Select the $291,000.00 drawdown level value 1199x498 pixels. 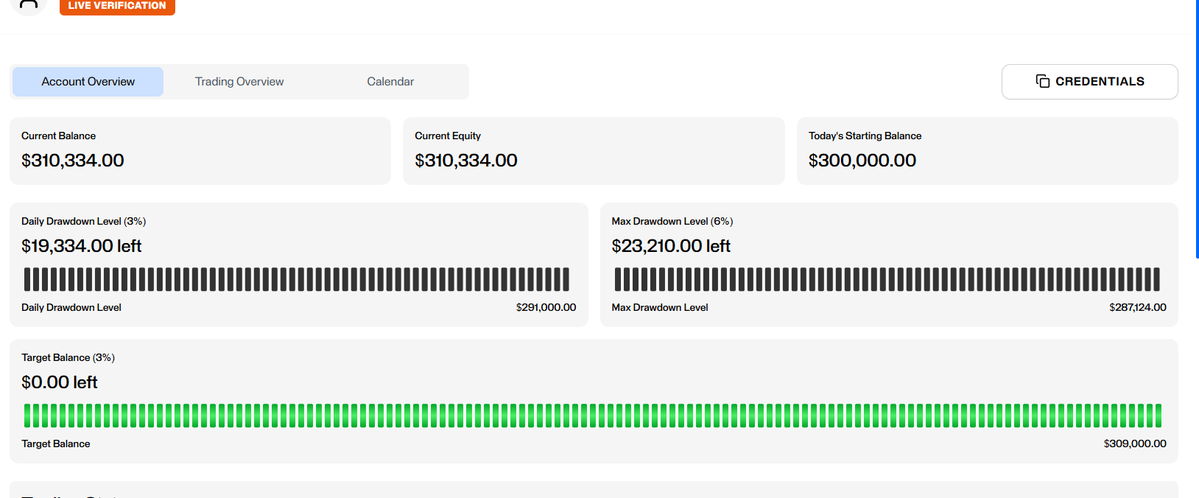point(546,308)
